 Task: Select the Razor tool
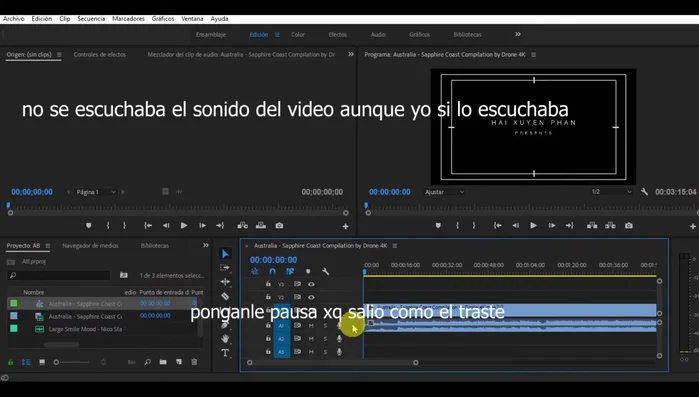(x=225, y=296)
